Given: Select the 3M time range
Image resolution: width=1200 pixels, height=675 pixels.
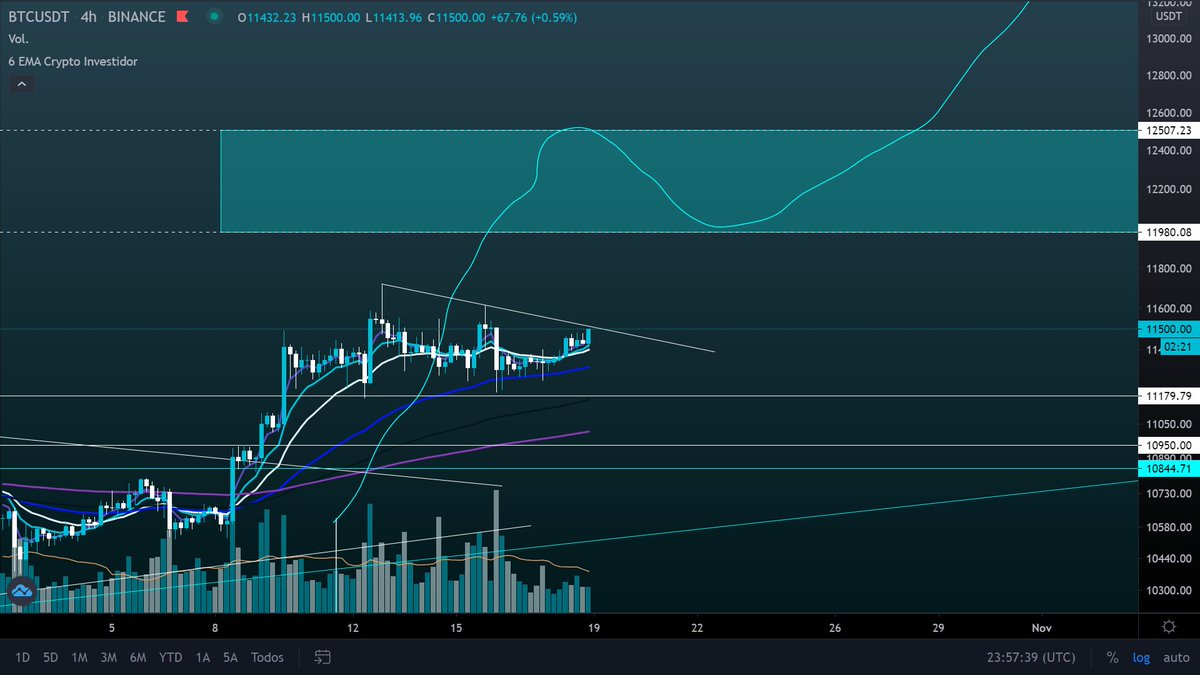Looking at the screenshot, I should pos(110,658).
